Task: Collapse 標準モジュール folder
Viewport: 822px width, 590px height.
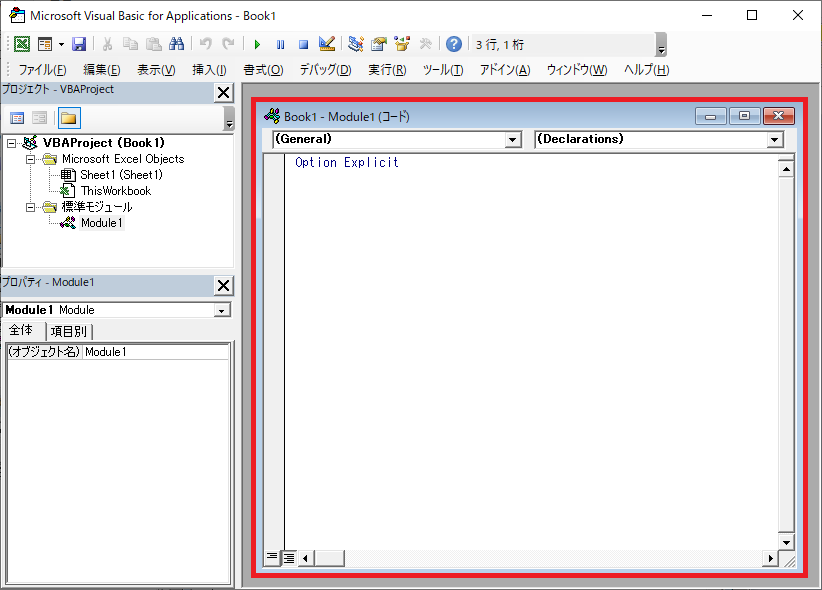Action: click(31, 207)
